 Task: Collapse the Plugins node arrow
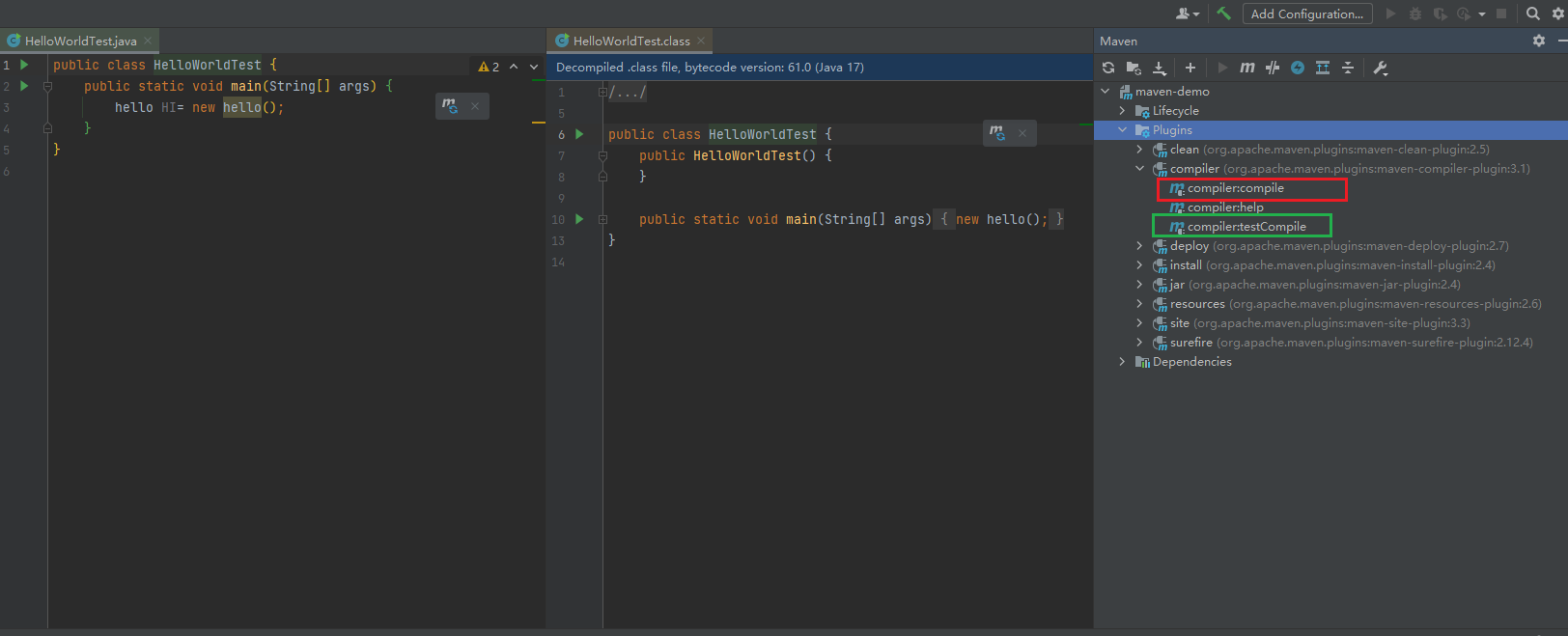coord(1122,130)
